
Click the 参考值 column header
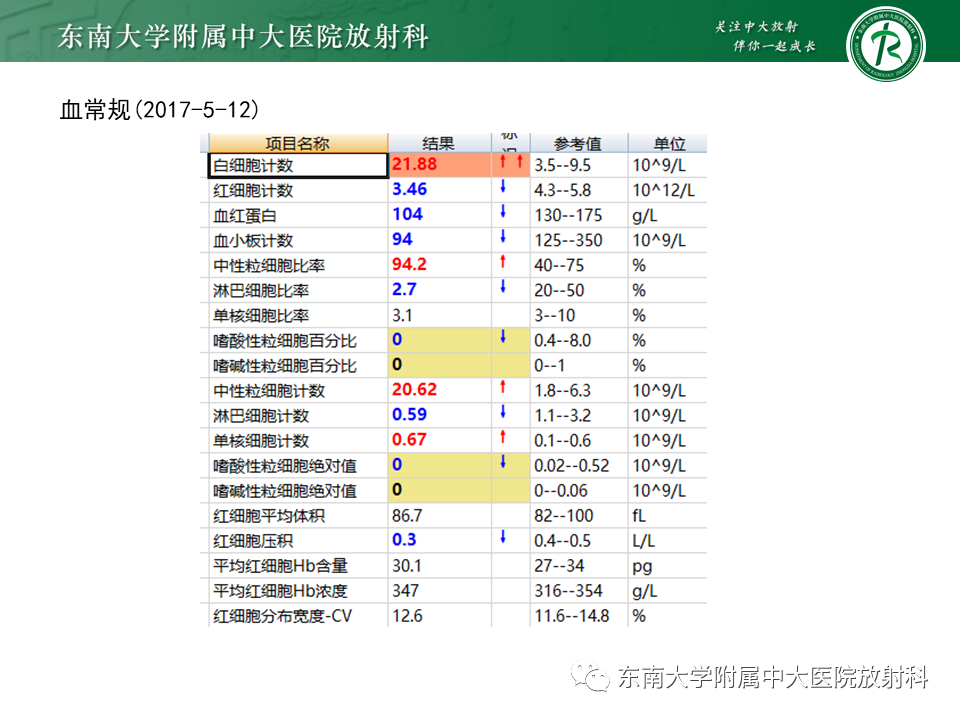pos(578,143)
